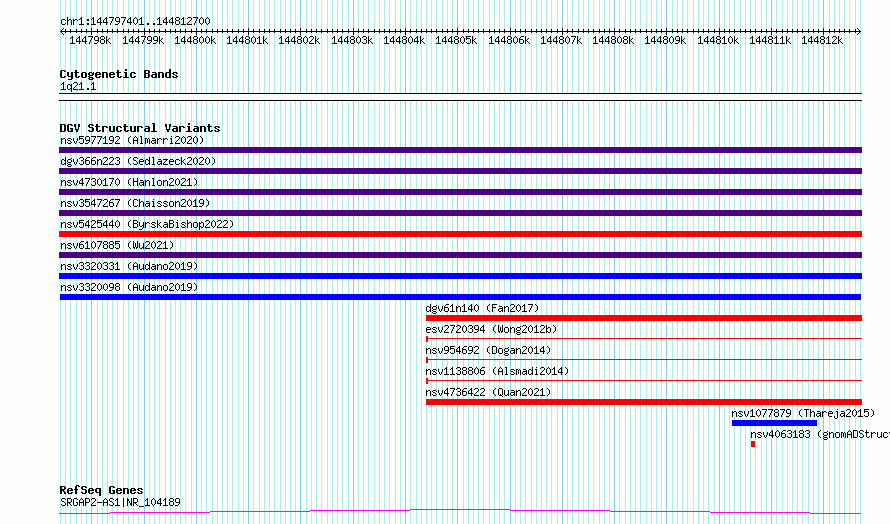Click the thick red bar under dgv61n140
This screenshot has height=524, width=890.
(644, 318)
